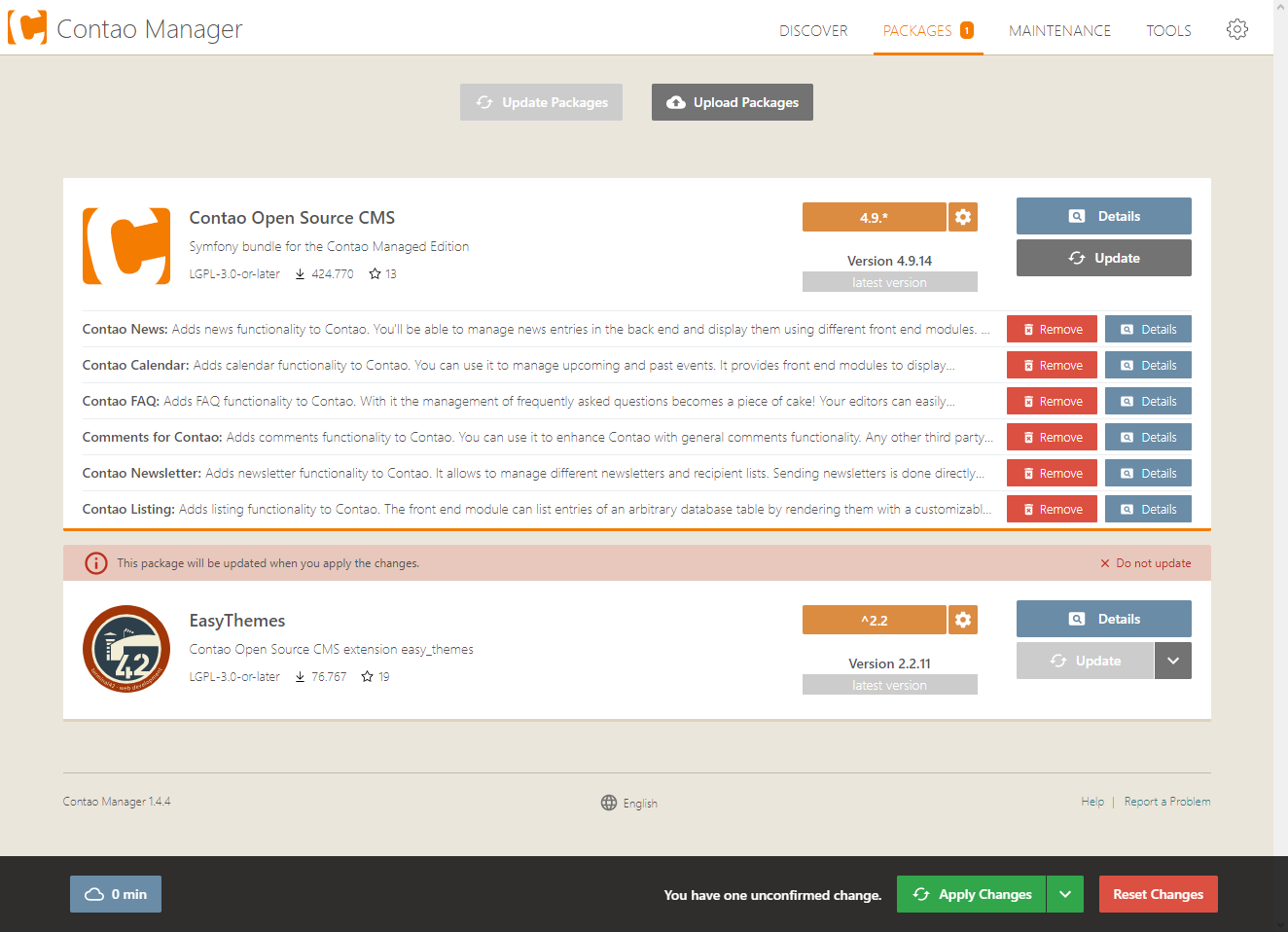This screenshot has height=932, width=1288.
Task: Click the Update button for EasyThemes
Action: pos(1085,661)
